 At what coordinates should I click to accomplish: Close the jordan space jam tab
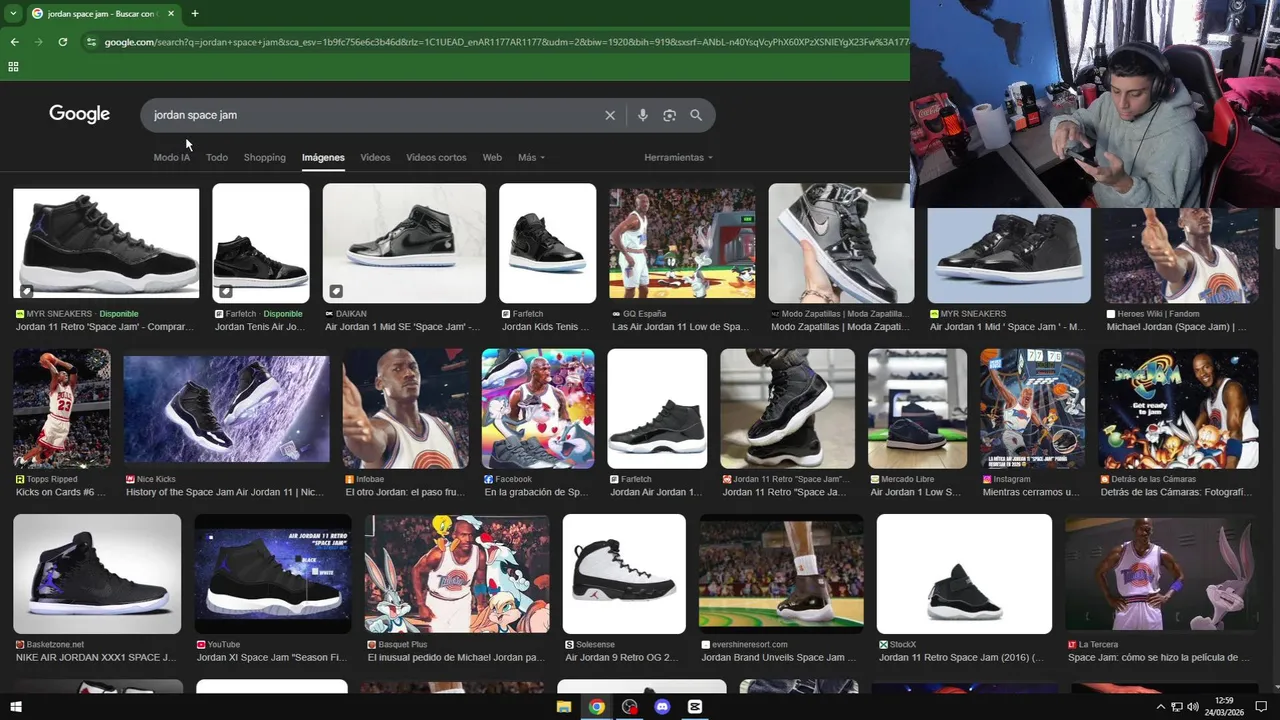point(171,13)
